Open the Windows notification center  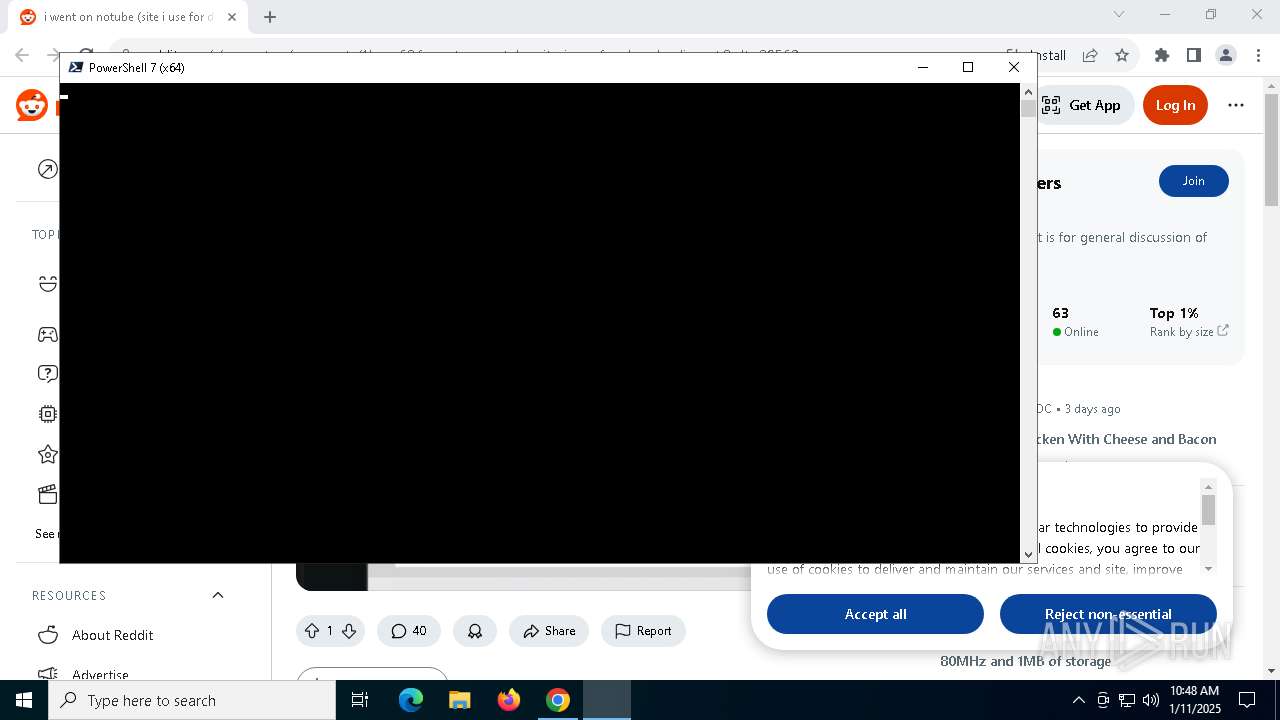coord(1247,700)
